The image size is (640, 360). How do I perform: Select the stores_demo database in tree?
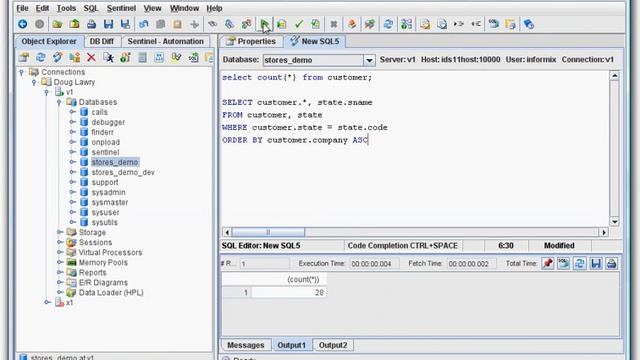click(115, 162)
